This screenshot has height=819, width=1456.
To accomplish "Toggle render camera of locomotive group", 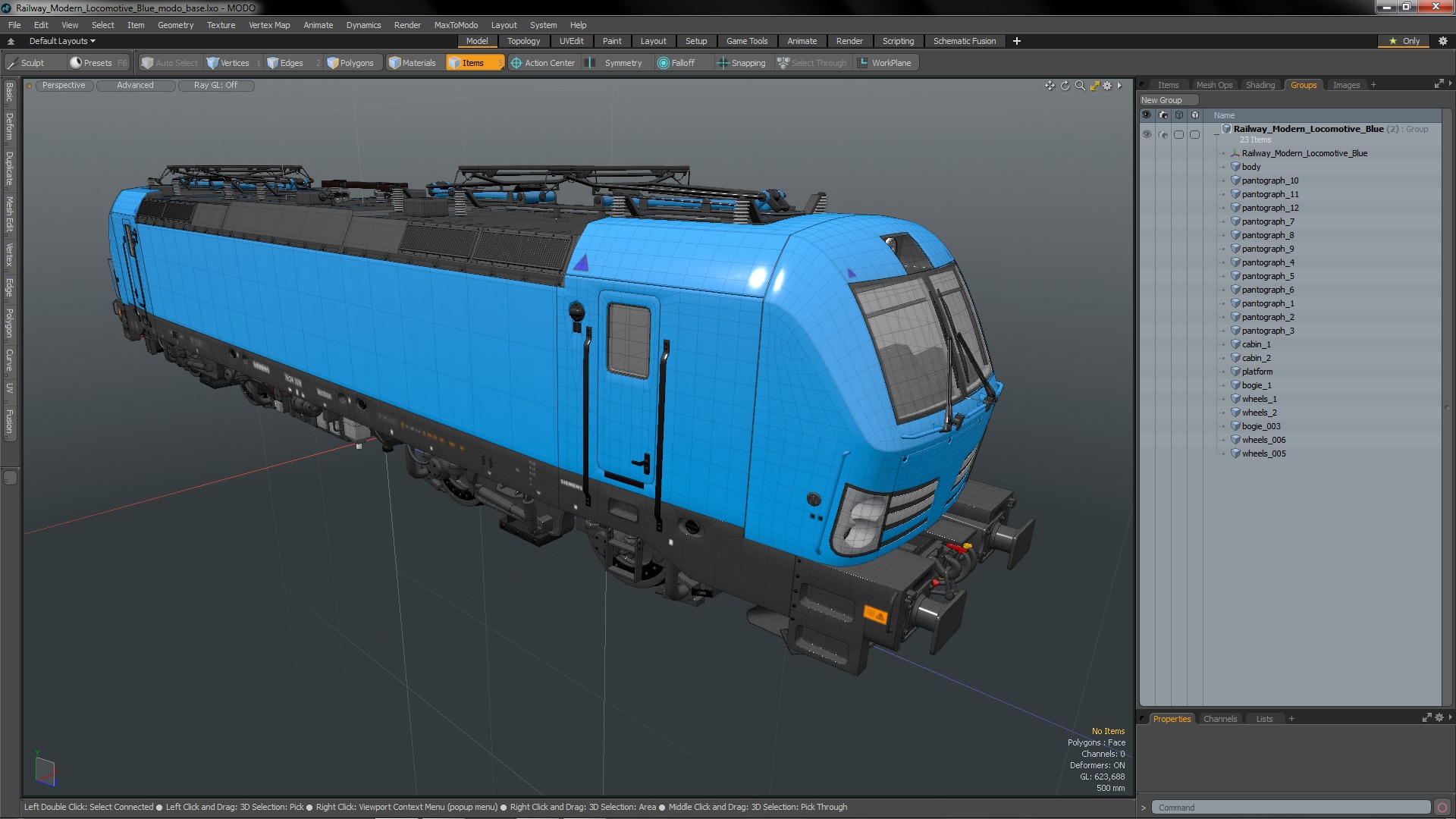I will coord(1163,134).
